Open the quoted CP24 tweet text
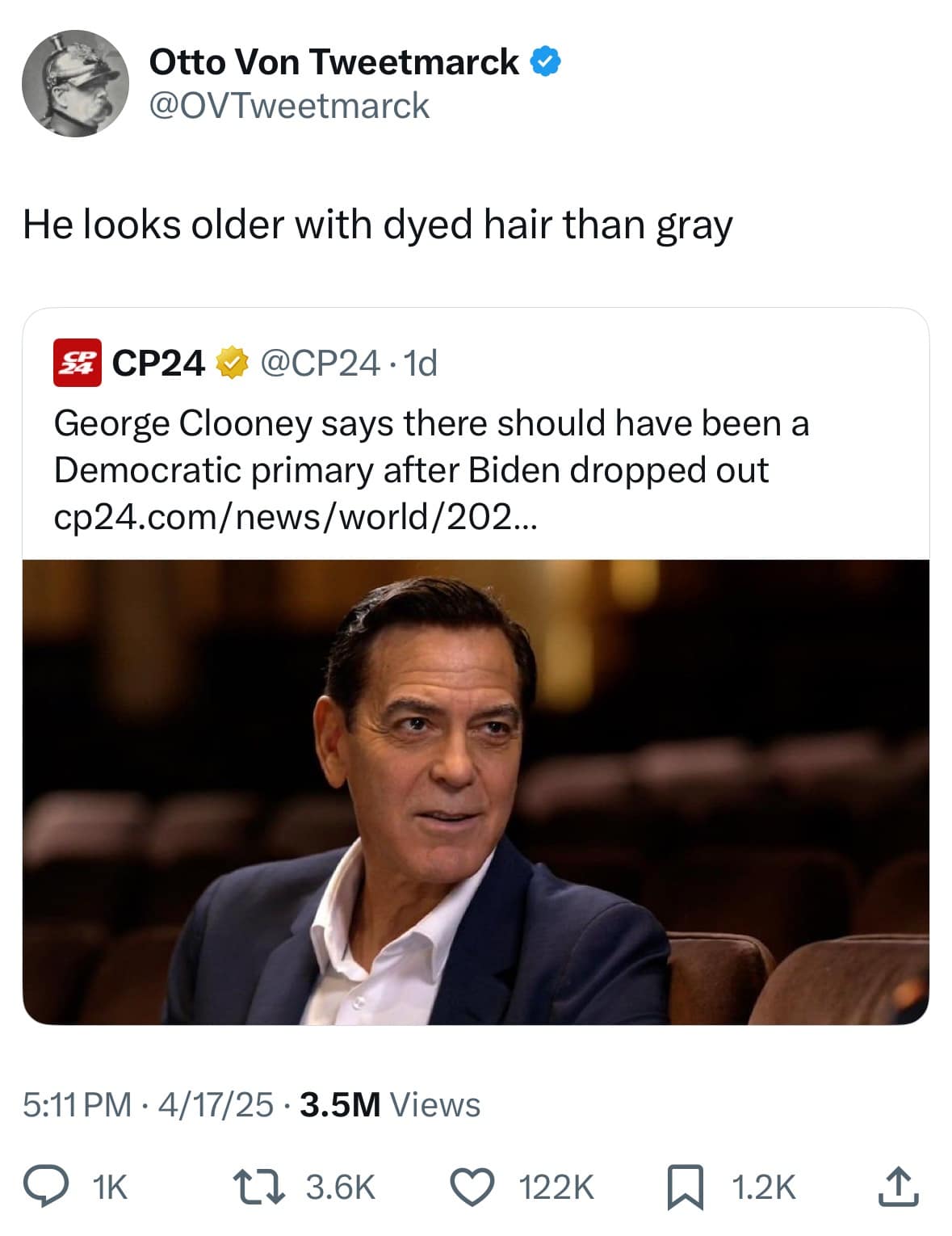Screen dimensions: 952x1236 [x=431, y=446]
